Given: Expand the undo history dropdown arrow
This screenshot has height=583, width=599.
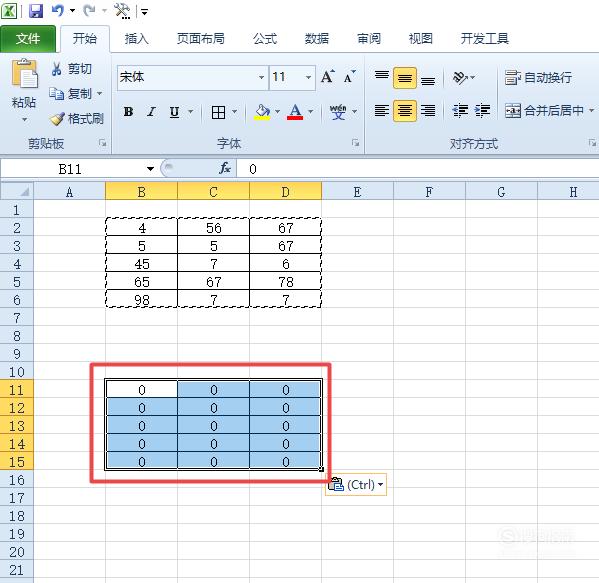Looking at the screenshot, I should click(72, 11).
